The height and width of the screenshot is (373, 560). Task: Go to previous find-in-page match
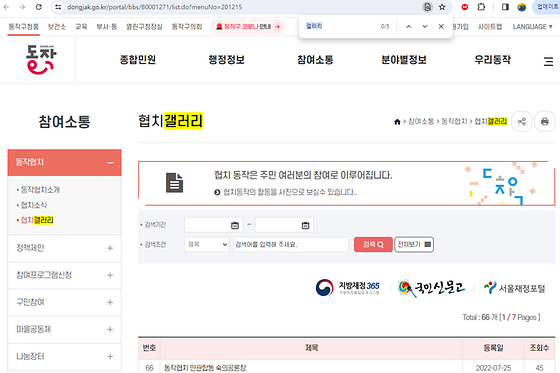pos(409,26)
